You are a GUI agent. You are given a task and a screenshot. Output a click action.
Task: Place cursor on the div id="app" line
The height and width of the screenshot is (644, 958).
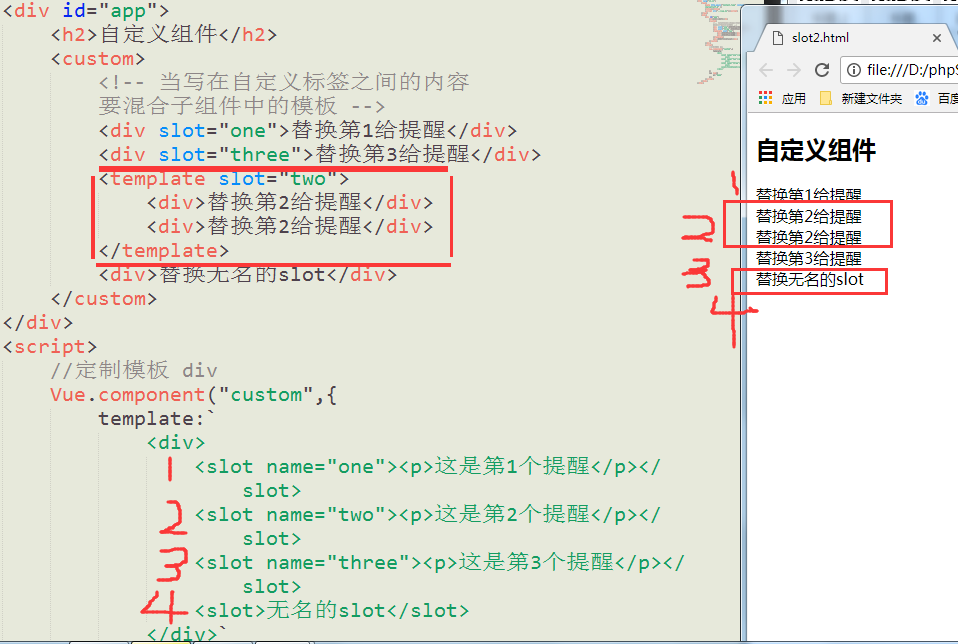pos(86,10)
